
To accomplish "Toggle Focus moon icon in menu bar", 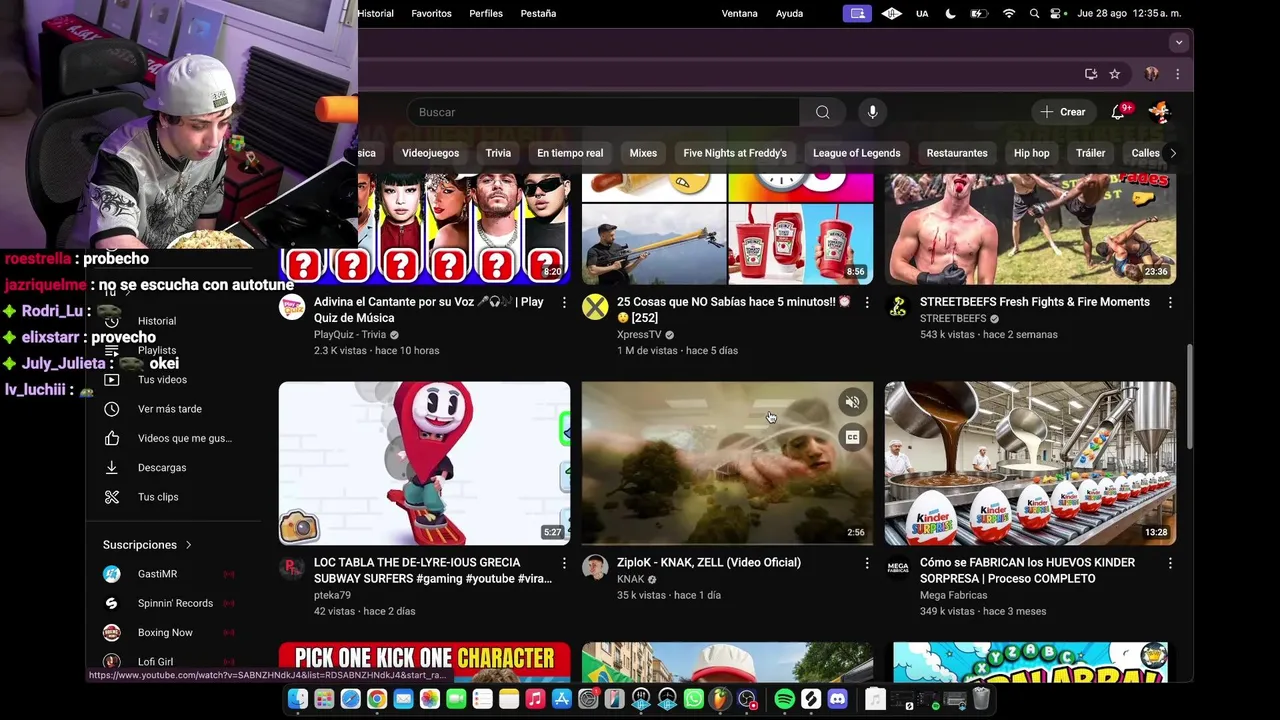I will click(x=950, y=13).
